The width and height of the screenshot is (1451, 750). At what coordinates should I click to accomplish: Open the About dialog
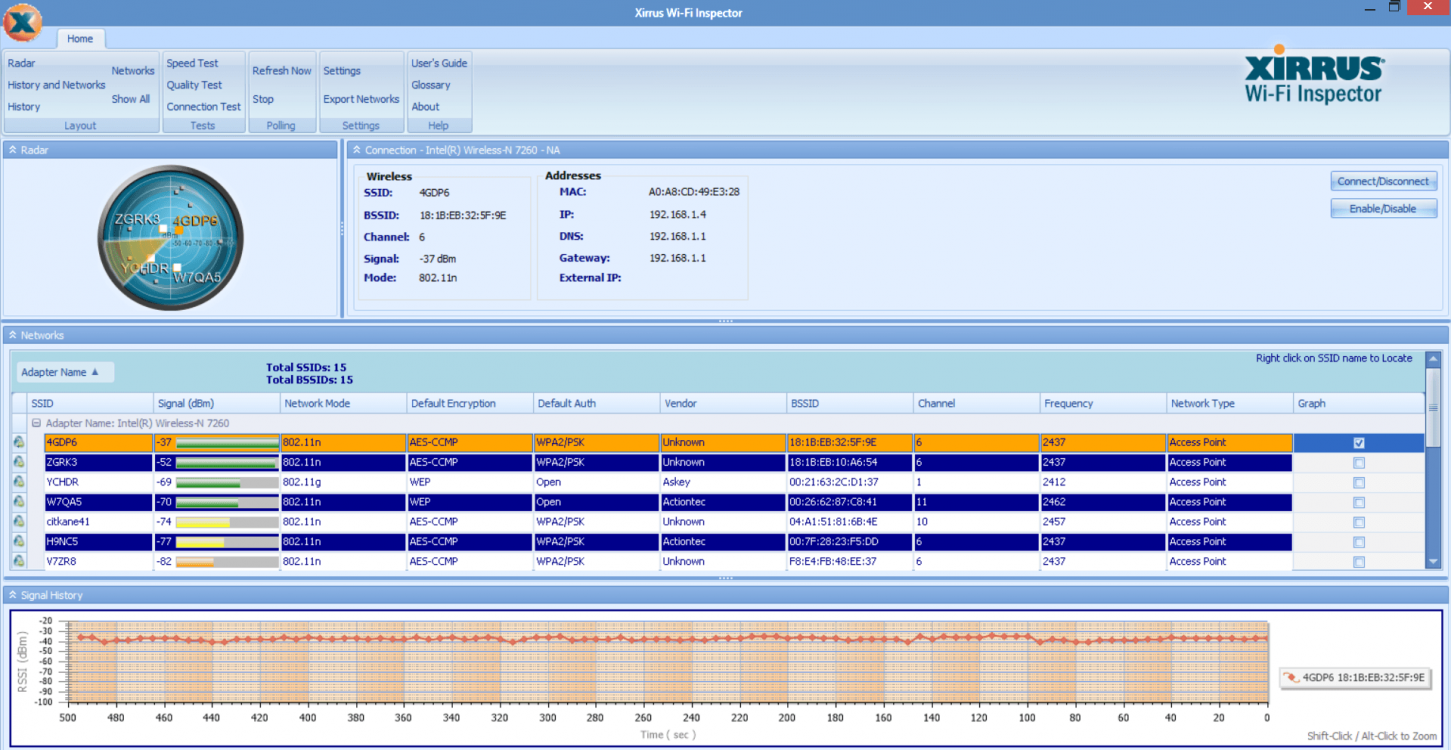425,107
